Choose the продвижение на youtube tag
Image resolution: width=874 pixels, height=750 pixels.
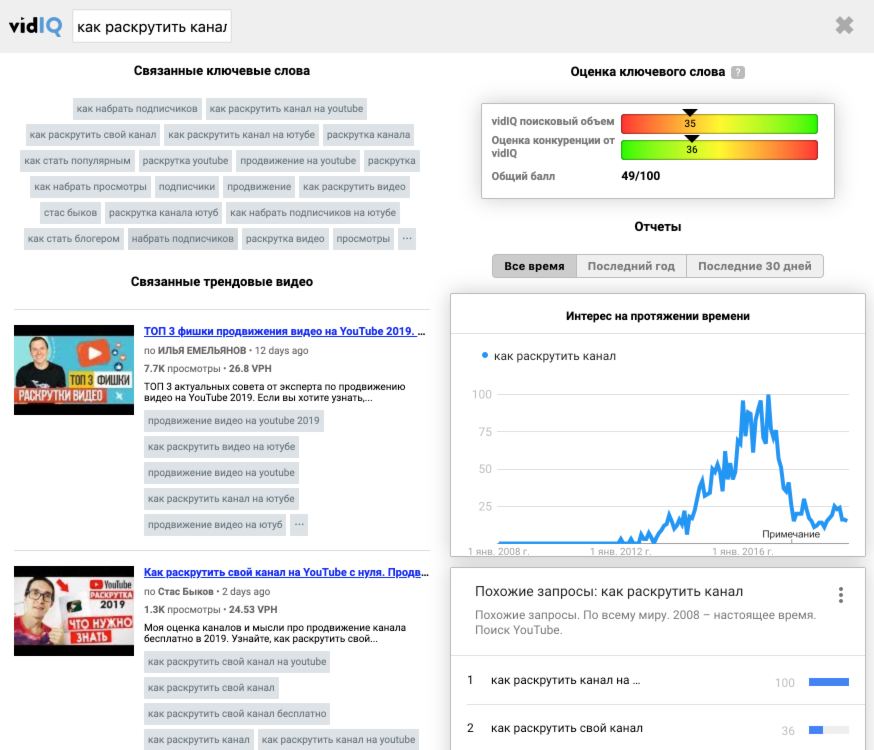298,160
